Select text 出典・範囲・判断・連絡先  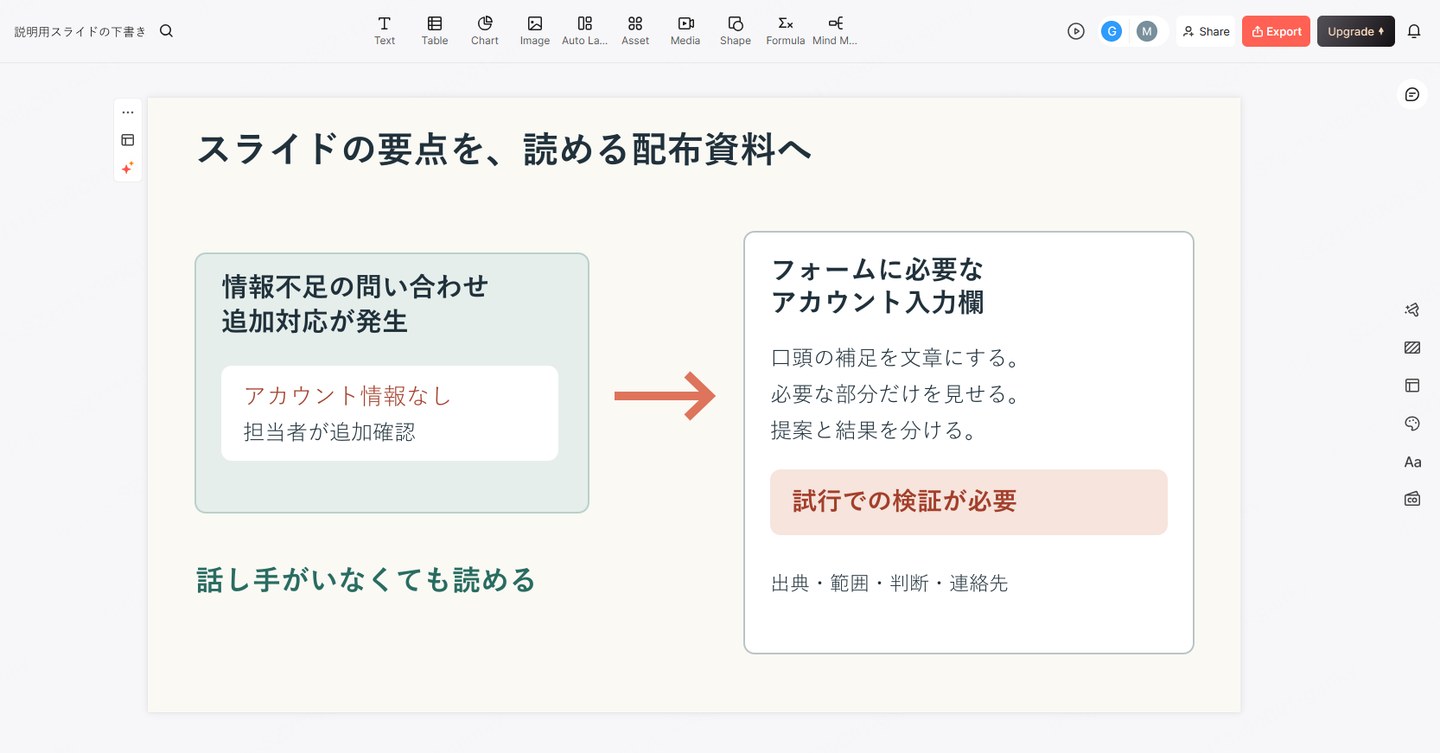coord(889,583)
